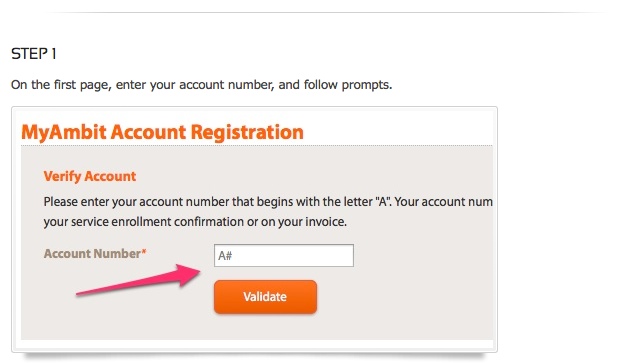Click the Account Number label

(x=92, y=253)
